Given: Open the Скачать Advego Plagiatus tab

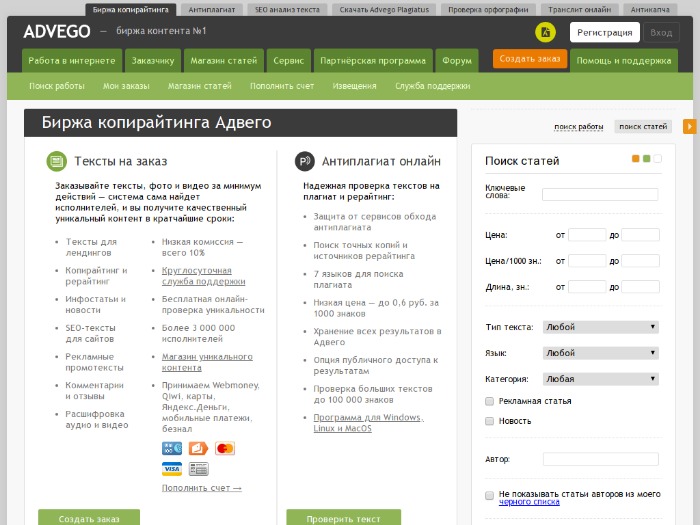Looking at the screenshot, I should tap(384, 9).
